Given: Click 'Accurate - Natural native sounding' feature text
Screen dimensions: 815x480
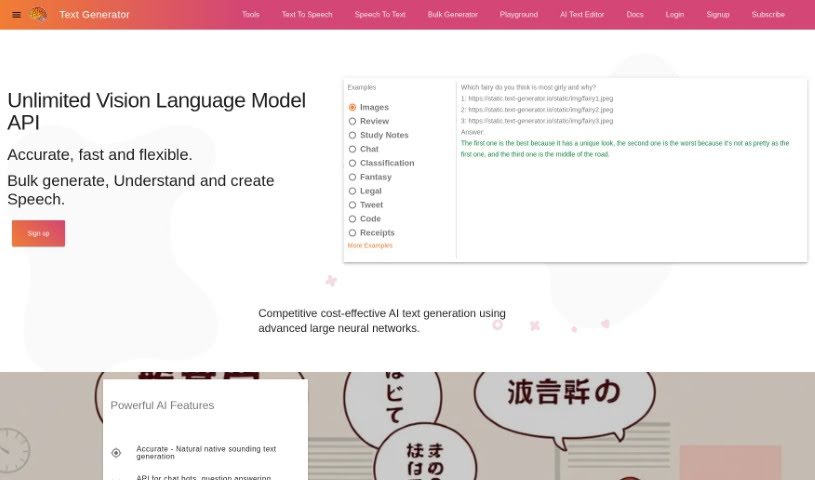Looking at the screenshot, I should click(x=206, y=452).
